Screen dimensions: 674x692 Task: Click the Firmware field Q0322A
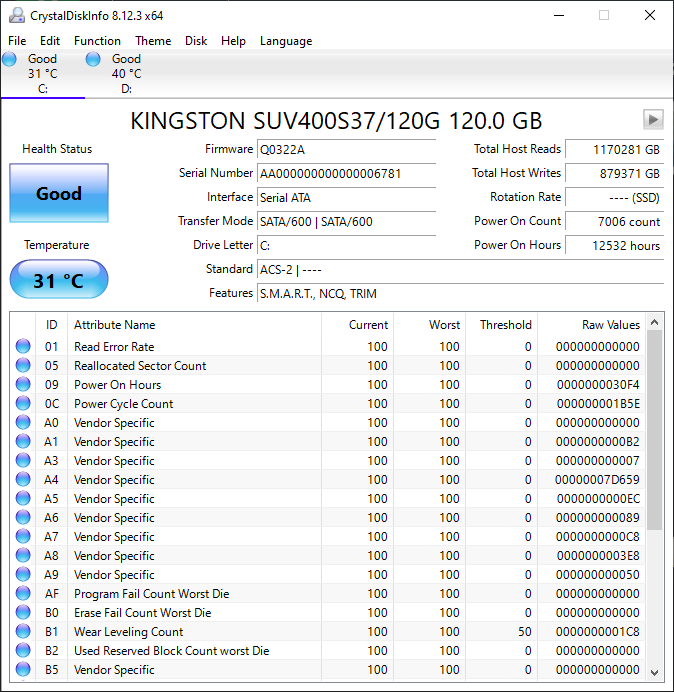(x=346, y=150)
